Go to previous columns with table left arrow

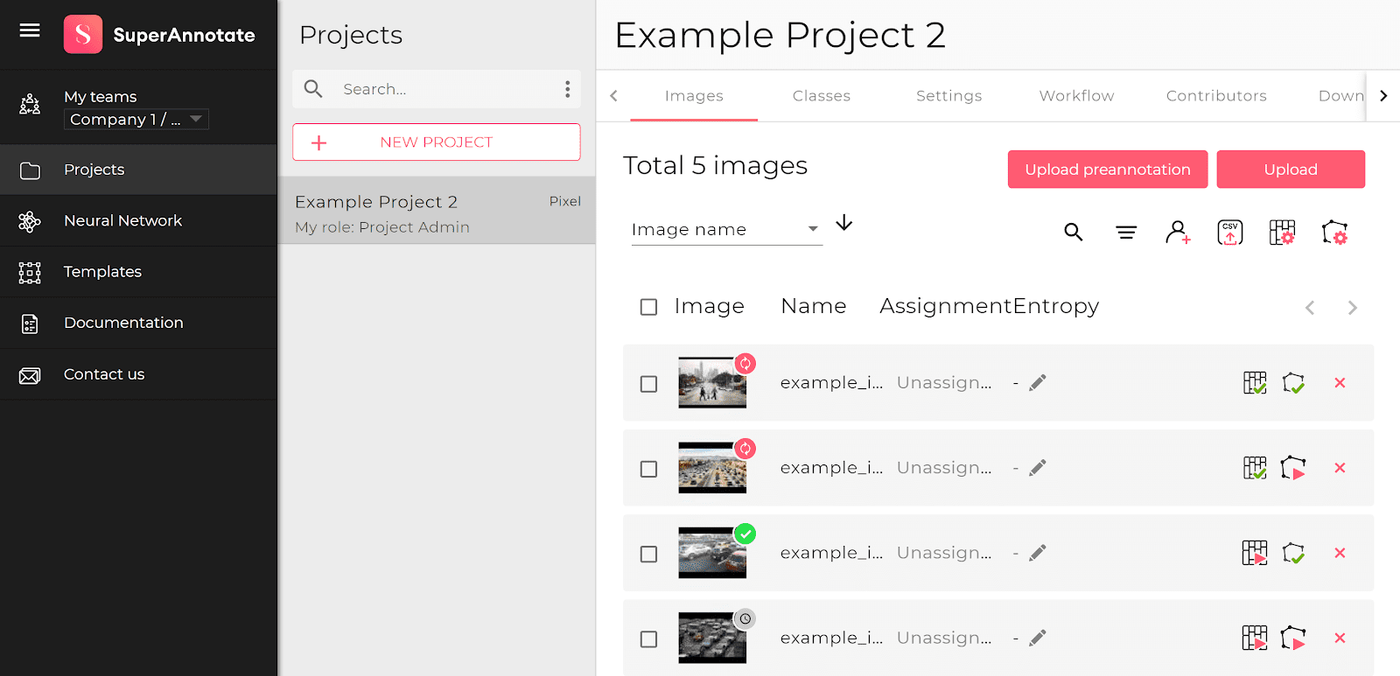[1310, 308]
